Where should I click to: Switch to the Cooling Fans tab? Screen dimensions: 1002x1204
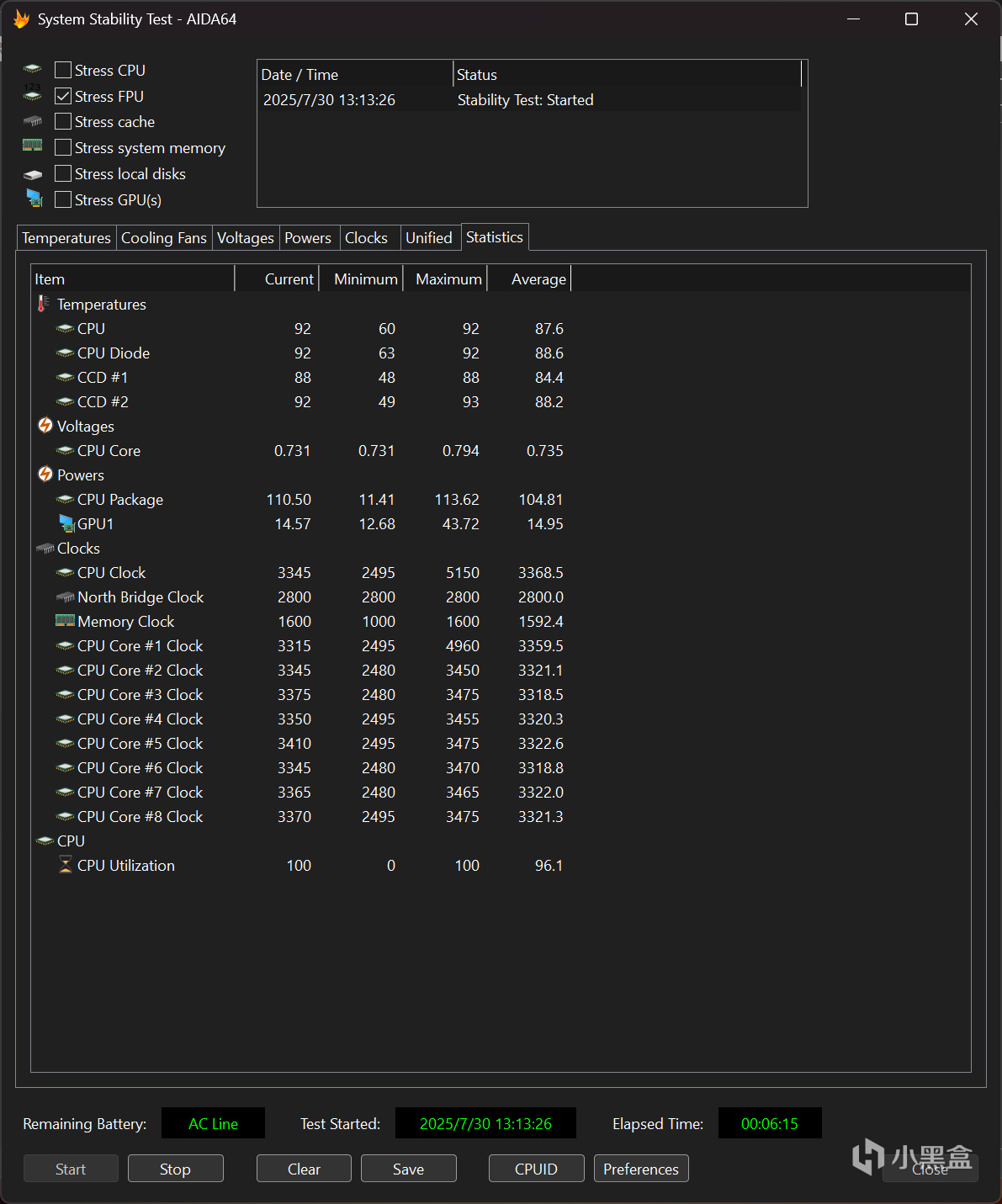[164, 238]
